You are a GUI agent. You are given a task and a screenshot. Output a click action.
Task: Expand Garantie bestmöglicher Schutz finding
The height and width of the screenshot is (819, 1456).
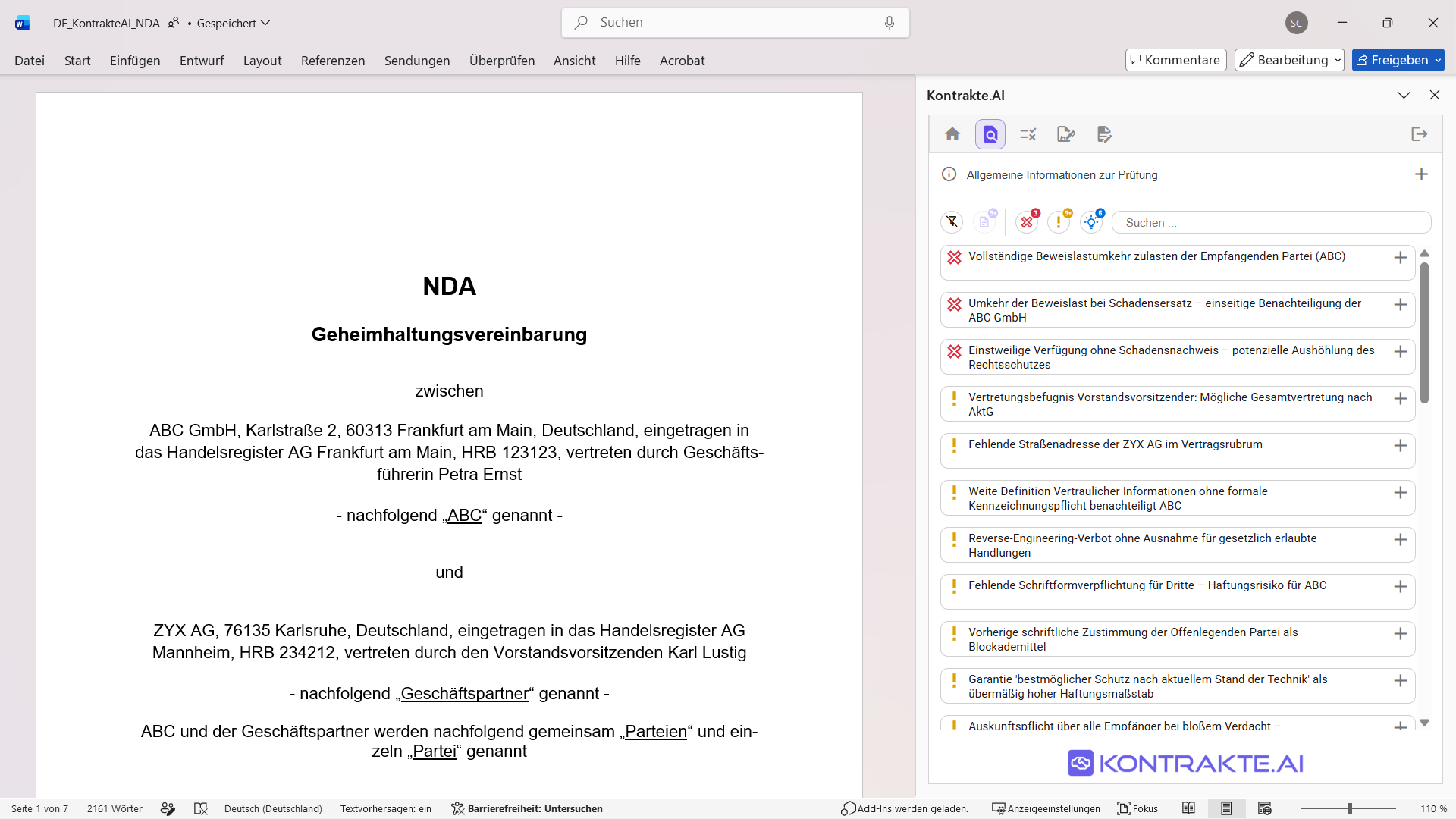(x=1400, y=681)
